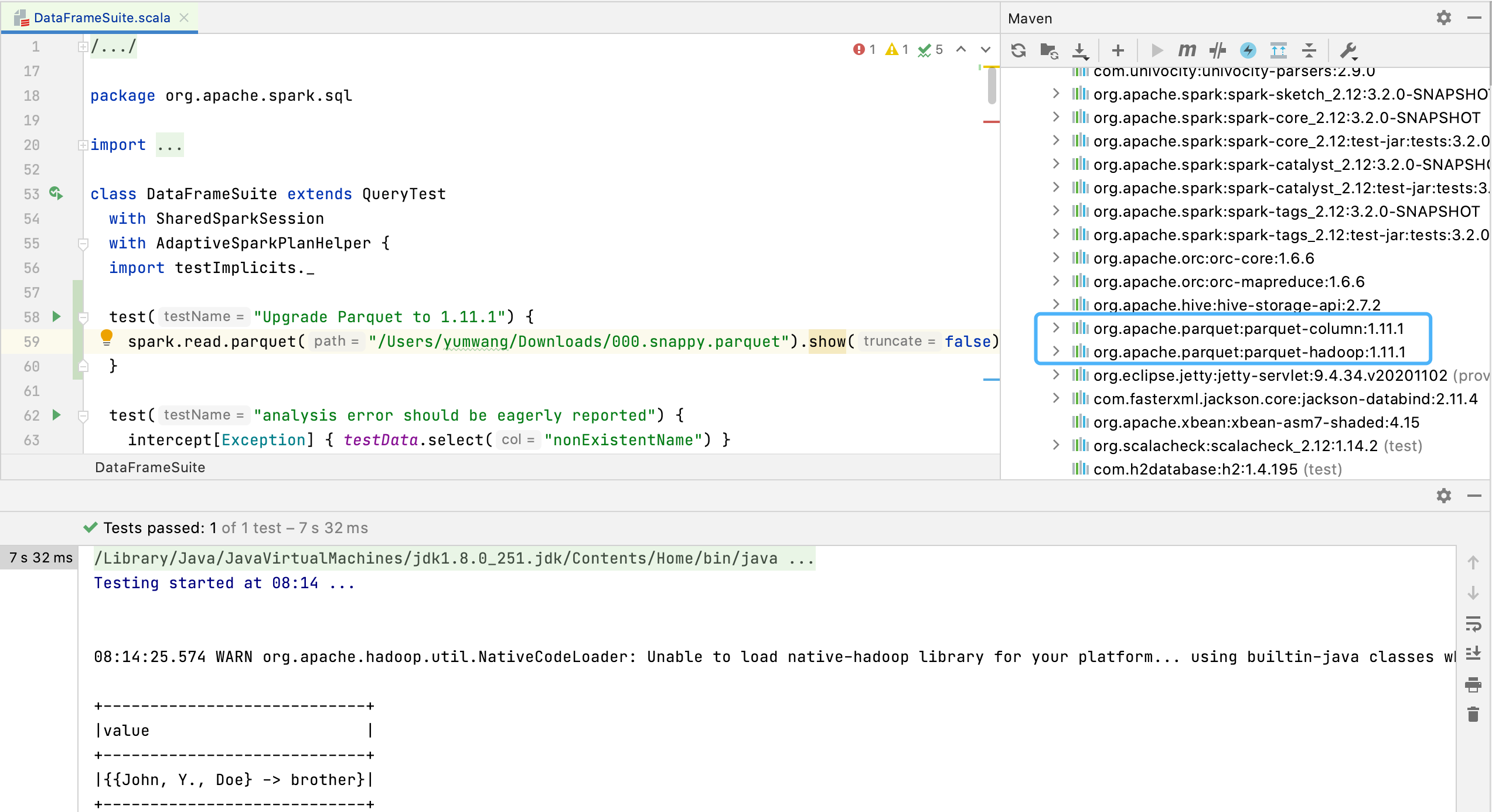Open Maven Settings wrench icon
The height and width of the screenshot is (812, 1492).
(x=1348, y=50)
